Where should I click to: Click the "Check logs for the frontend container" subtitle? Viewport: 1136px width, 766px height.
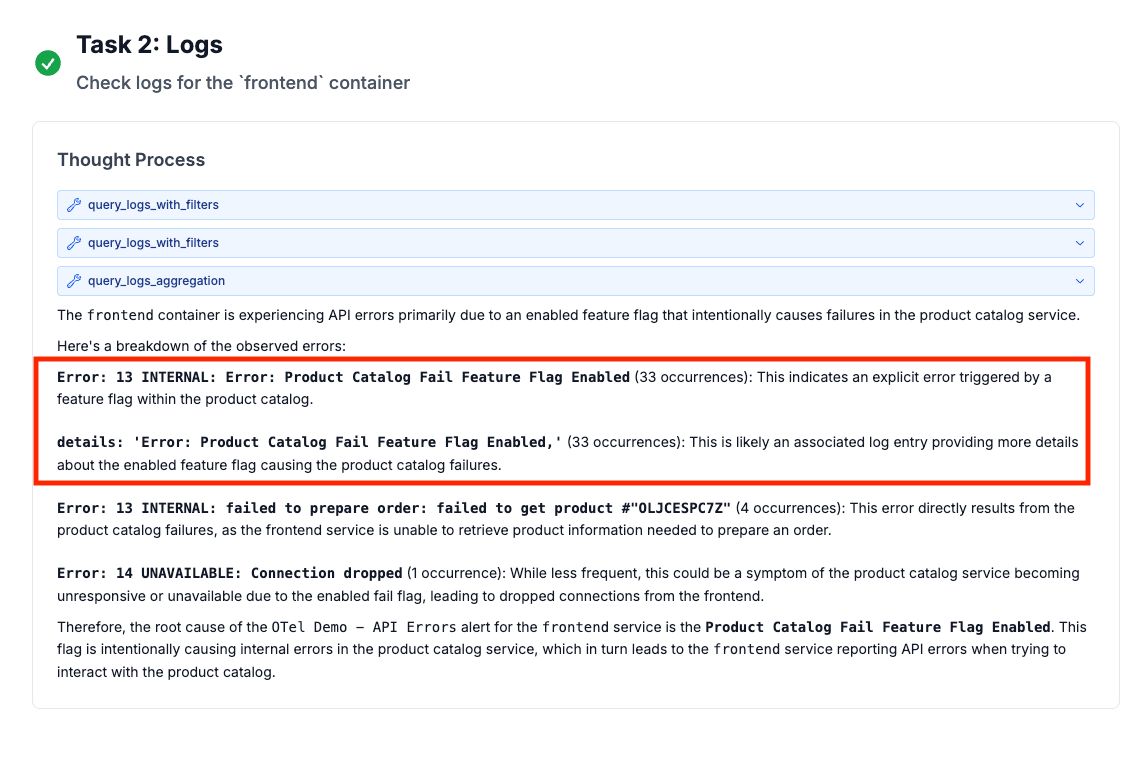pos(243,83)
